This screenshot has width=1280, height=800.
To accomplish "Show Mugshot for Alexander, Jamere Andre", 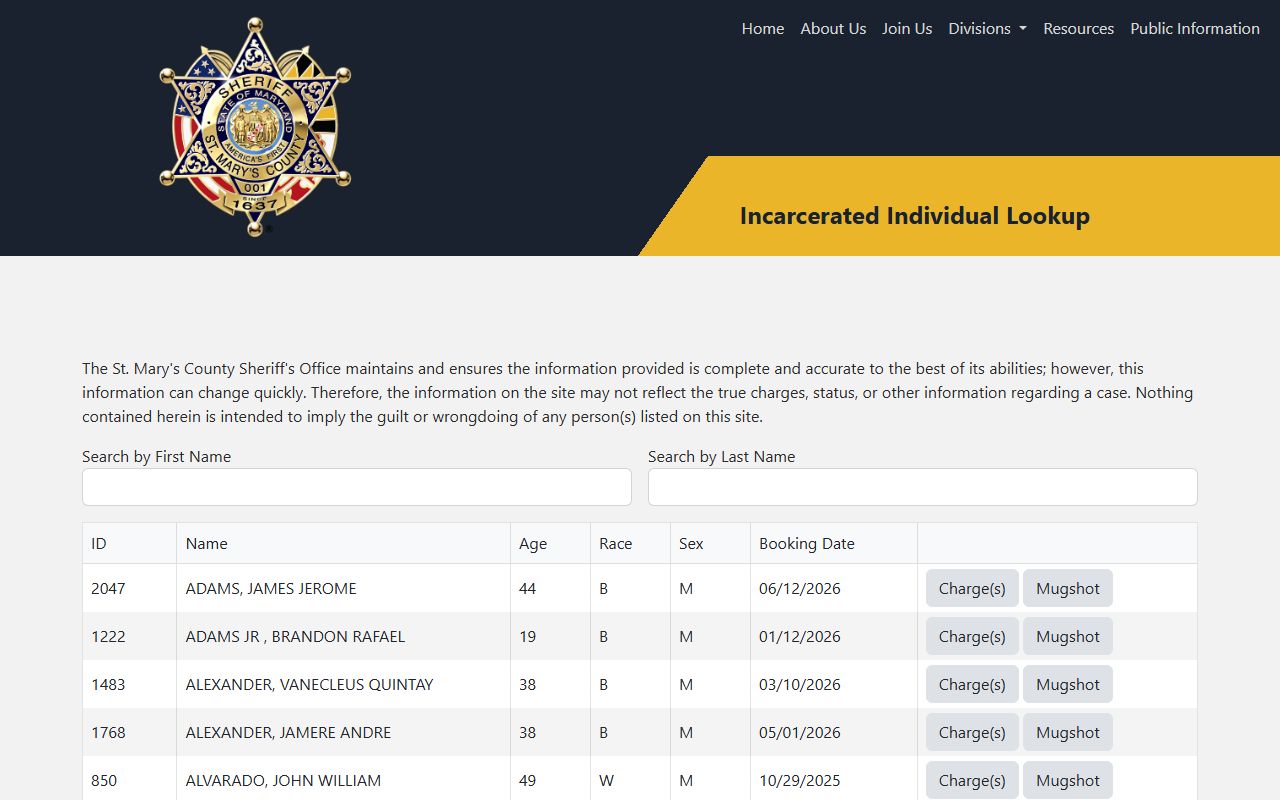I will (1068, 732).
